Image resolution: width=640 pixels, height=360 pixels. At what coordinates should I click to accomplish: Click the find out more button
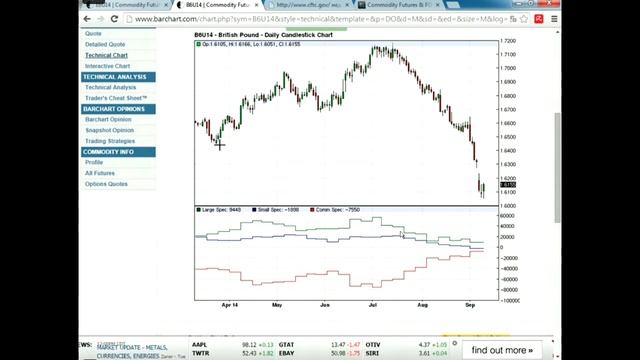coord(502,350)
